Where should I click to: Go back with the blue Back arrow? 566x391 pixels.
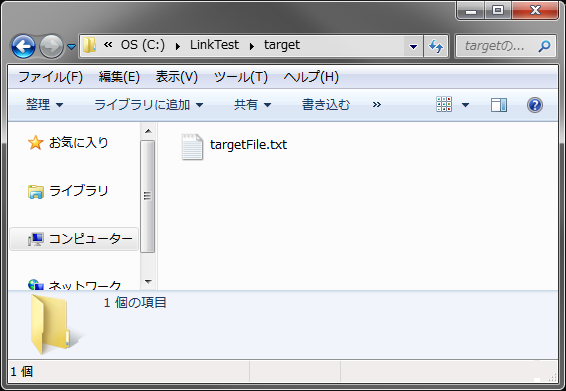(x=23, y=46)
